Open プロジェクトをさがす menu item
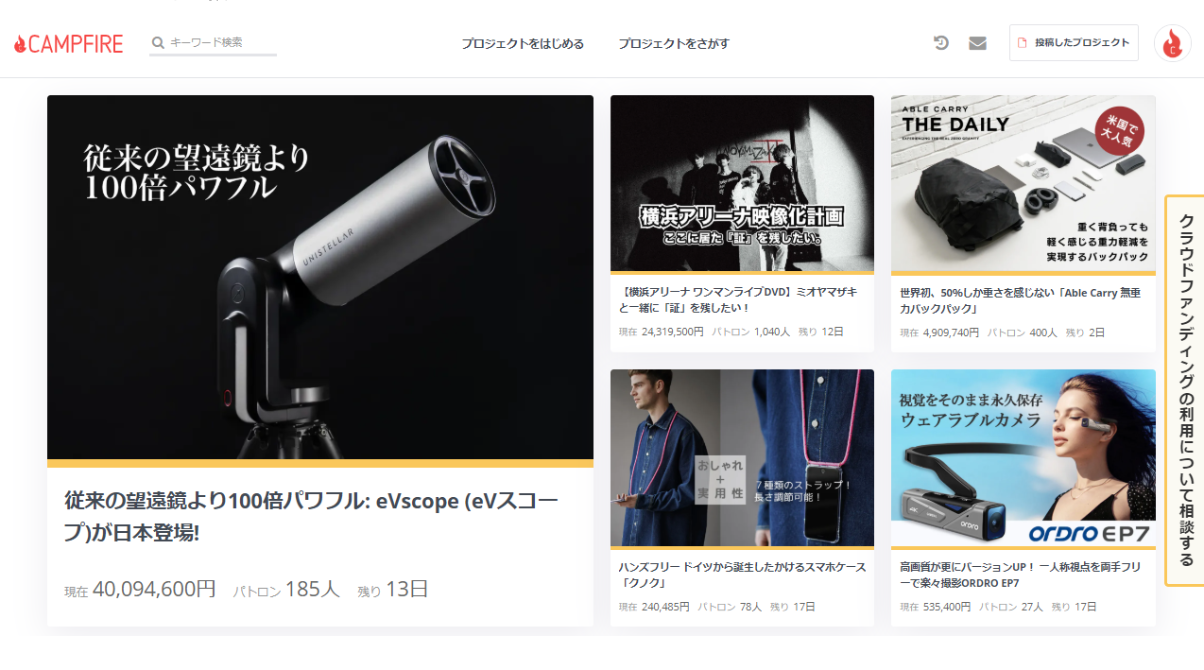 [674, 44]
